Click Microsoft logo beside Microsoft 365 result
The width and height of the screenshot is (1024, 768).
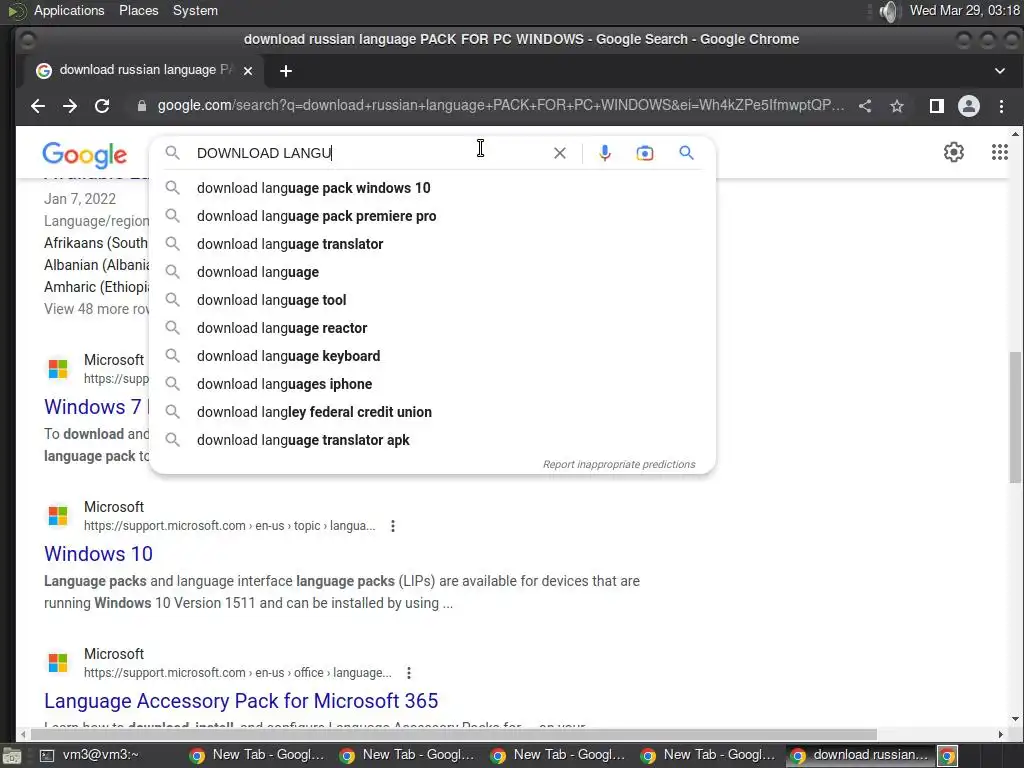tap(57, 663)
